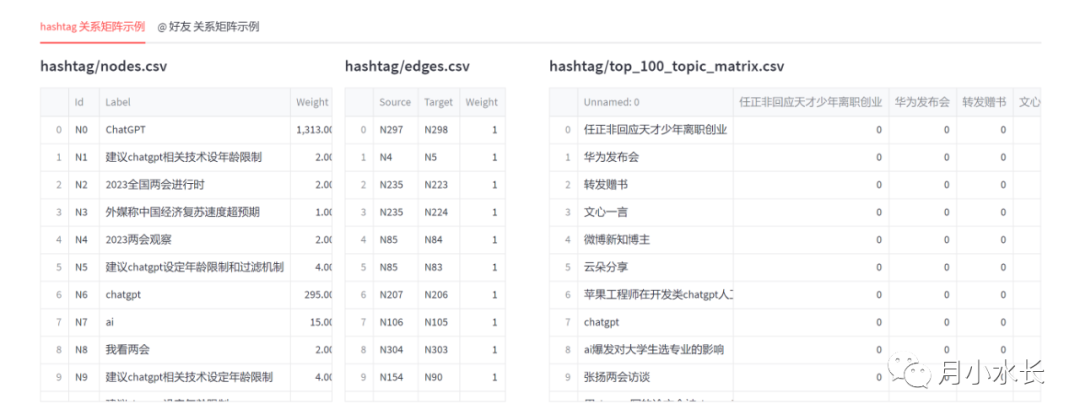Image resolution: width=1080 pixels, height=420 pixels.
Task: Select the N6 id cell in nodes table
Action: (84, 295)
